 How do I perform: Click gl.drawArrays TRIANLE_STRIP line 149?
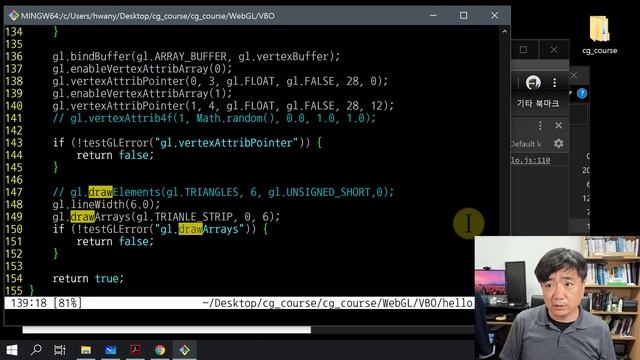tap(166, 217)
